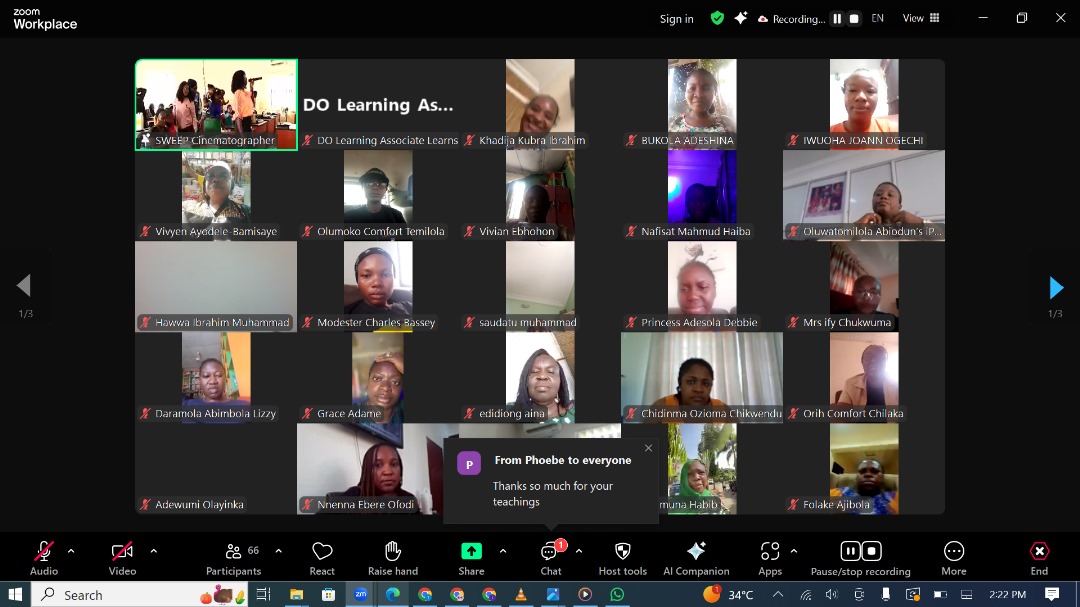Pause the recording in the top bar
The image size is (1080, 607).
(x=837, y=19)
